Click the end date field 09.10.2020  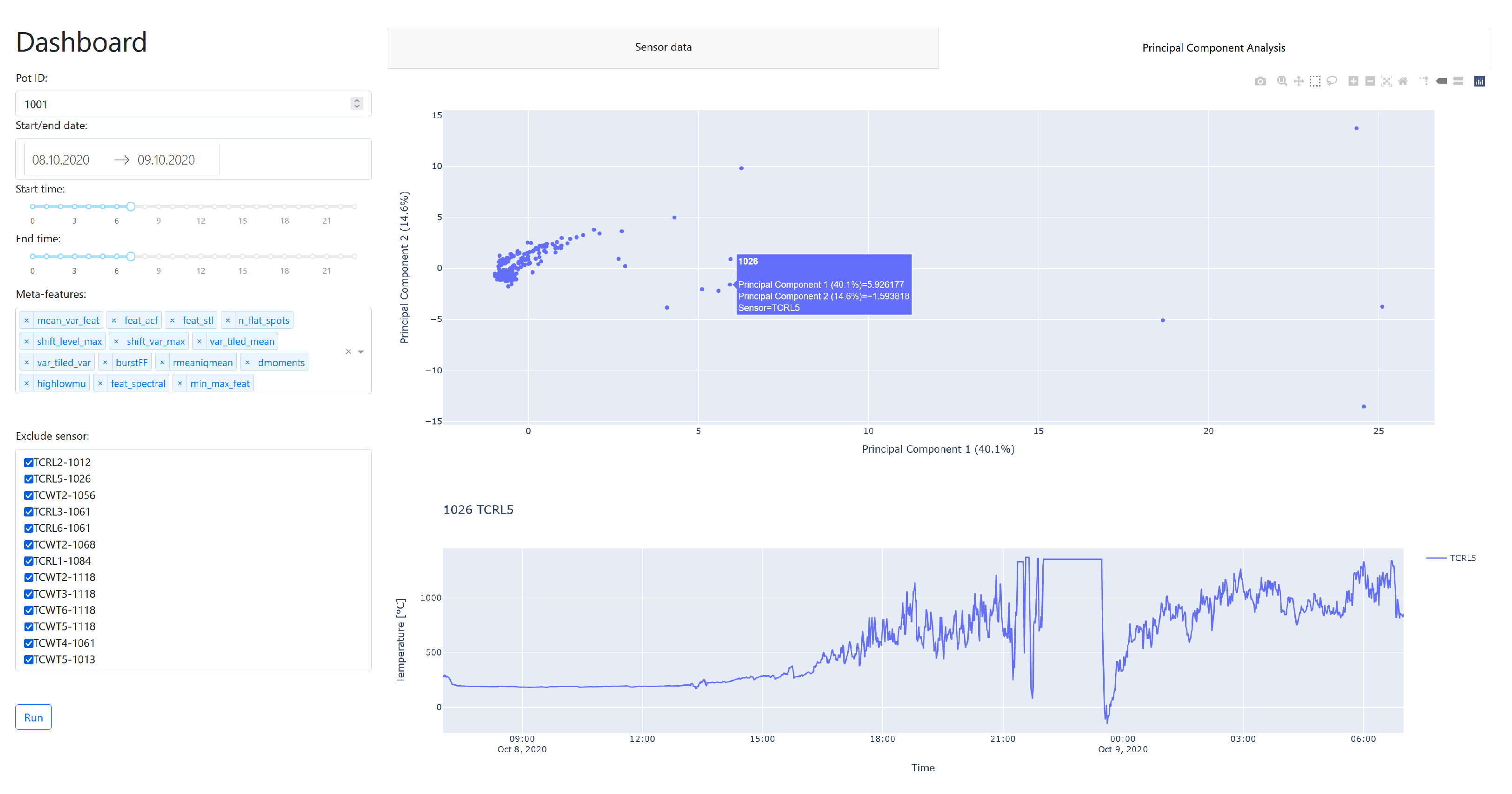click(x=166, y=159)
